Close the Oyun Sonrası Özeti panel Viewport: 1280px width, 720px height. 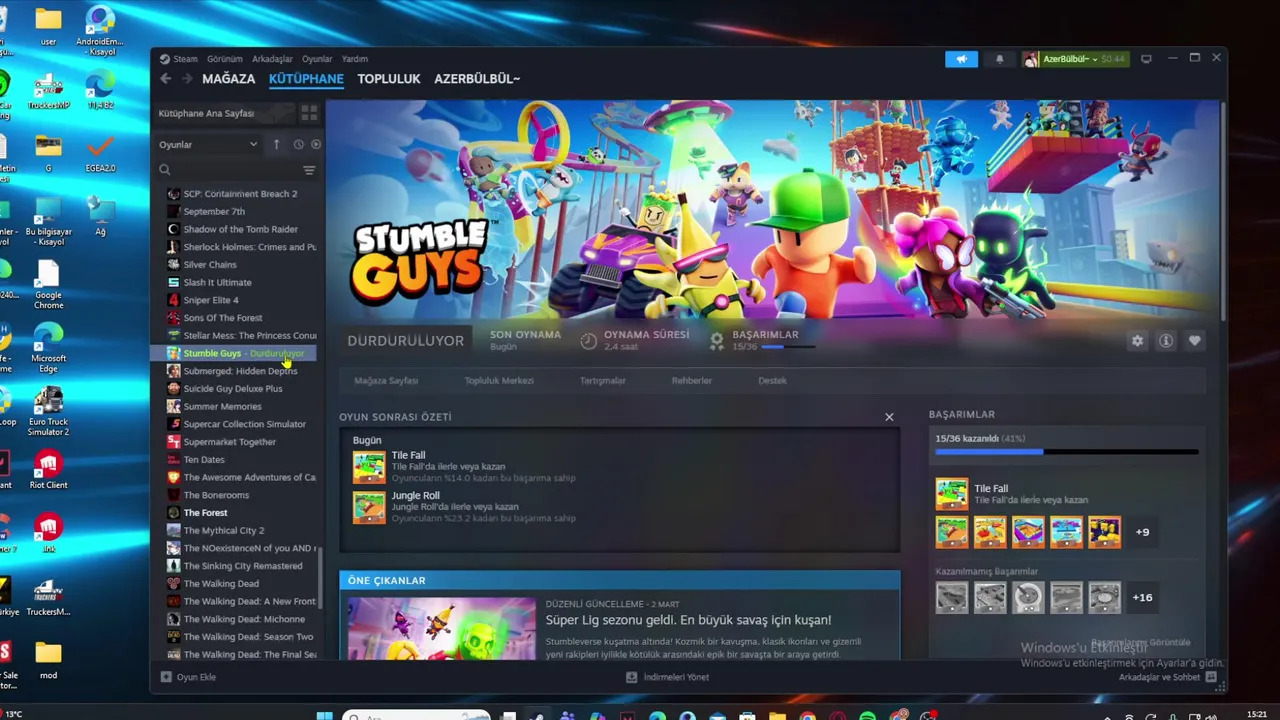pos(889,417)
